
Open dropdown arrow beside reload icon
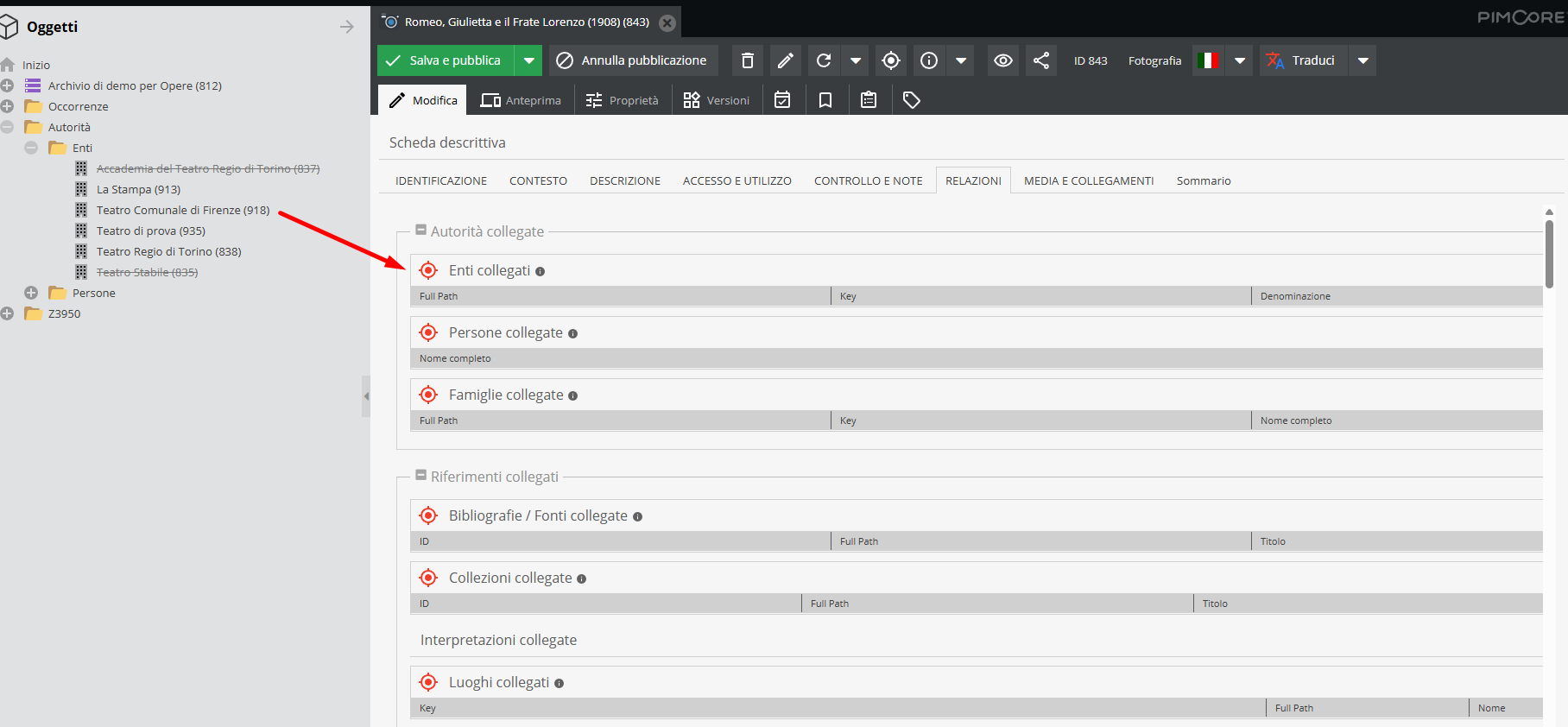click(856, 60)
